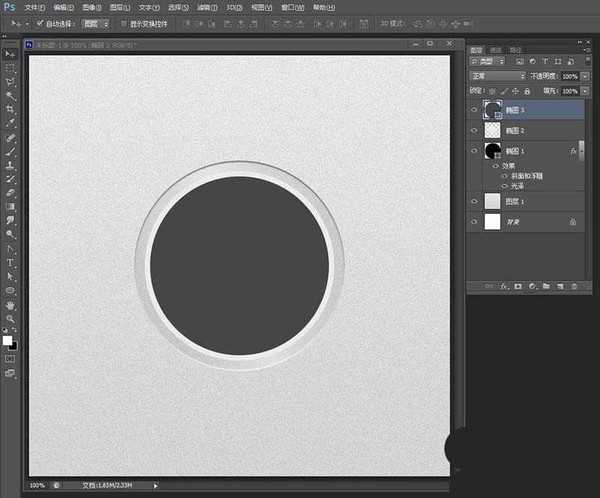Open the blend mode 正常 dropdown
Viewport: 600px width, 498px height.
(498, 75)
